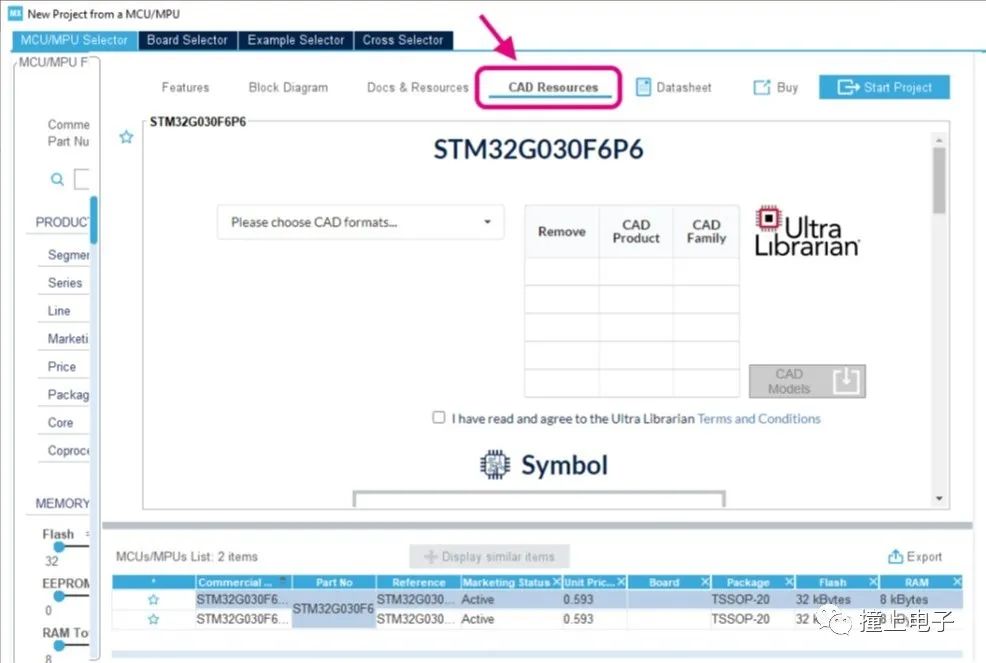Click Display similar items button
Screen dimensions: 986x663
[x=489, y=557]
